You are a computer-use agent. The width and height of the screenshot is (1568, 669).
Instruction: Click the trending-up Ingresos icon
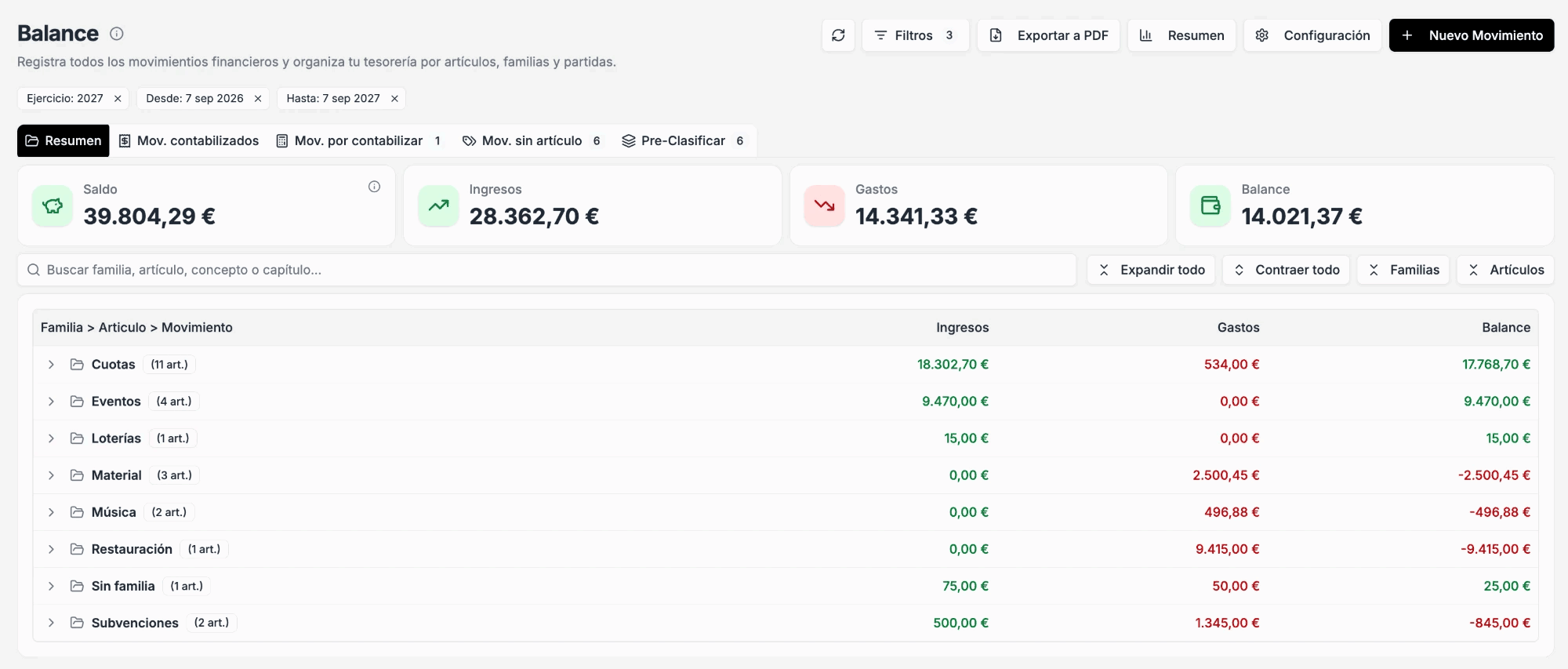pyautogui.click(x=438, y=206)
